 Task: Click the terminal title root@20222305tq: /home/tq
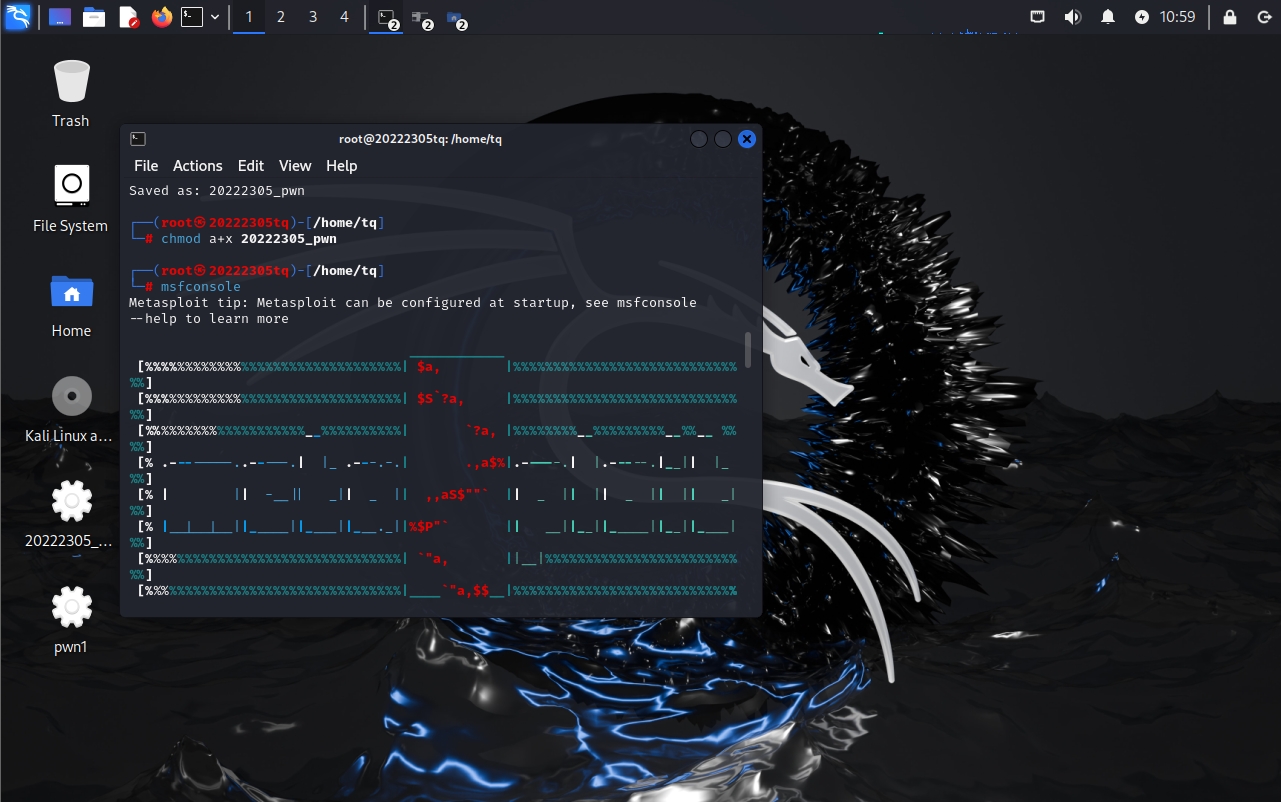(x=421, y=139)
